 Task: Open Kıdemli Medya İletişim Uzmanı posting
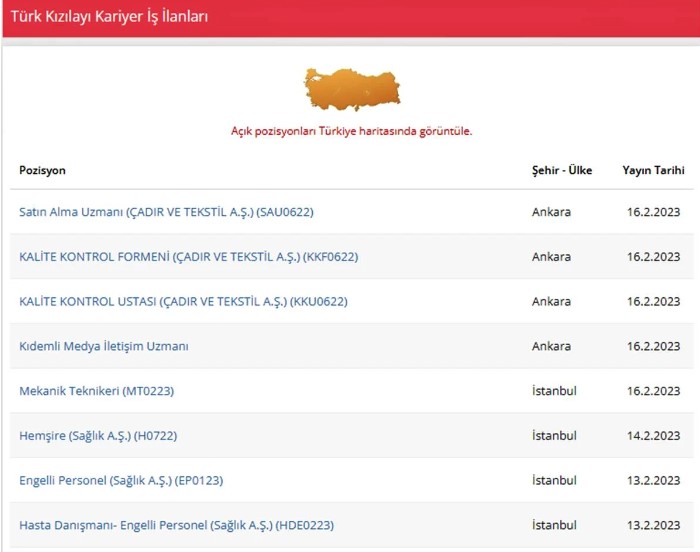point(104,346)
